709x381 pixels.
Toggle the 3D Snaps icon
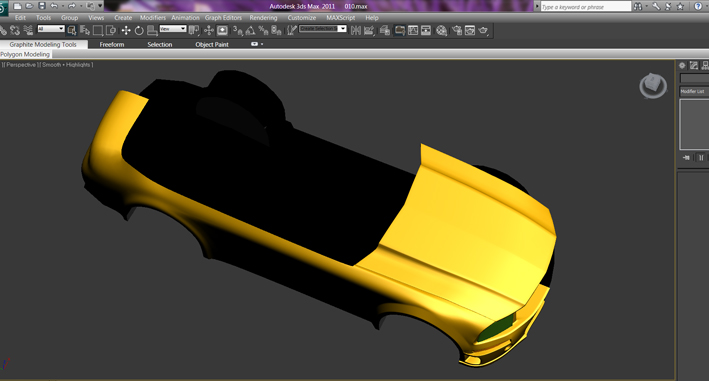point(237,30)
